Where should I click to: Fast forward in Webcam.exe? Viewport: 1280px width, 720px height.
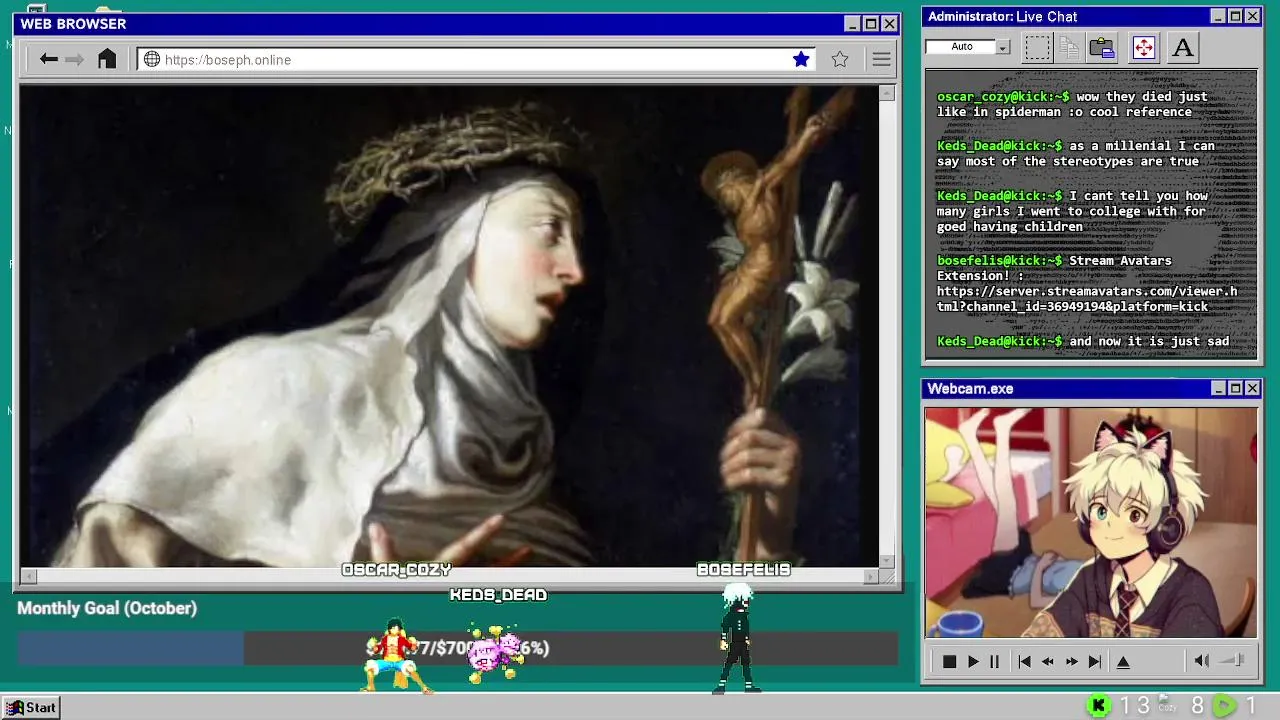coord(1071,661)
